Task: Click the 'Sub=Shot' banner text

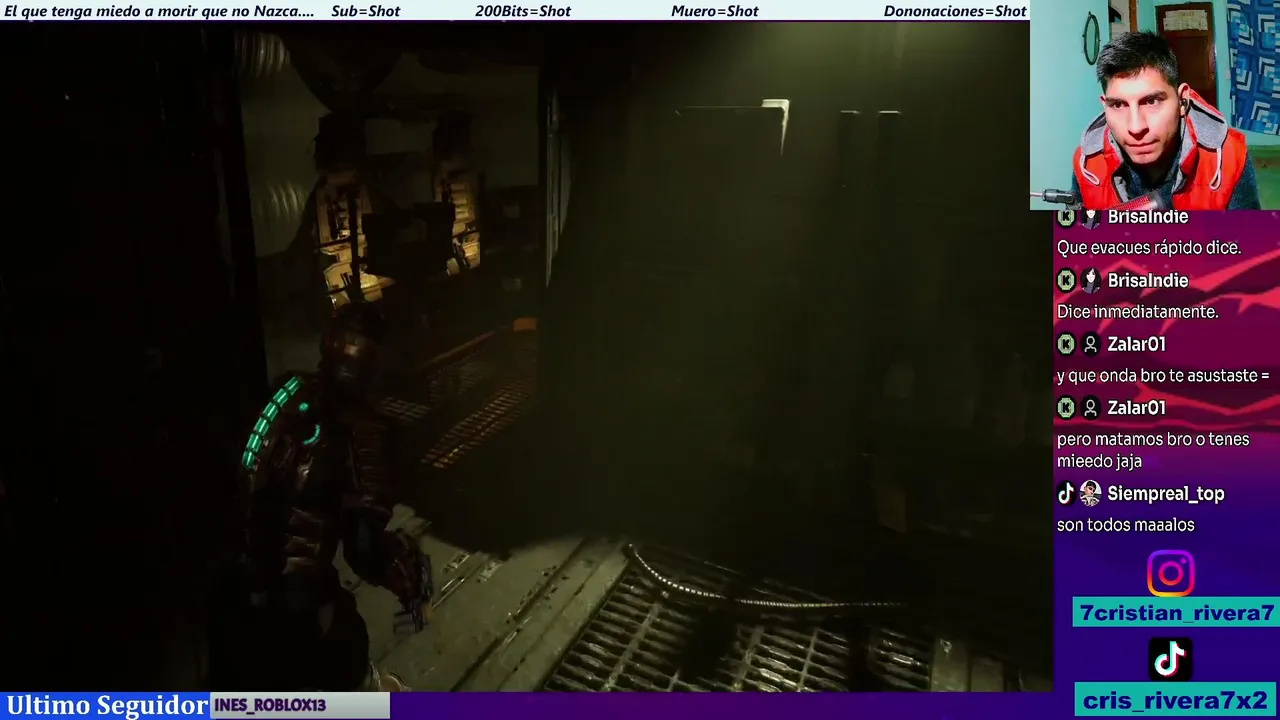Action: tap(365, 11)
